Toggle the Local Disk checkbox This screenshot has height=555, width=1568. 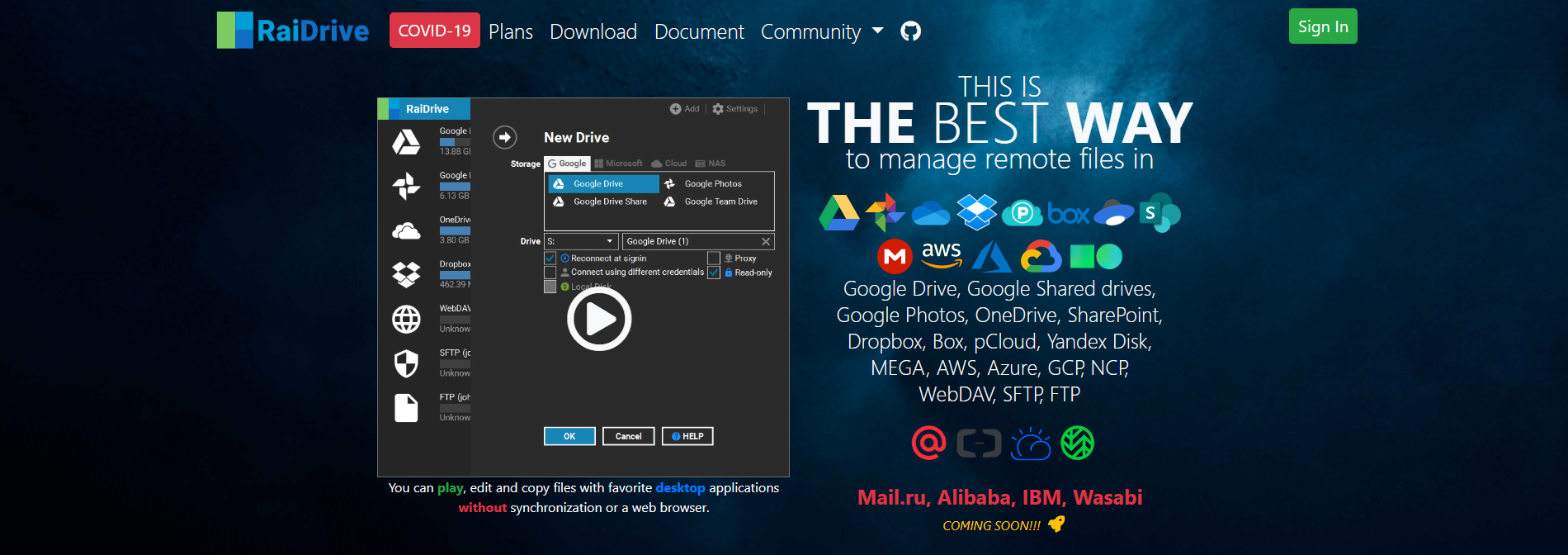550,287
